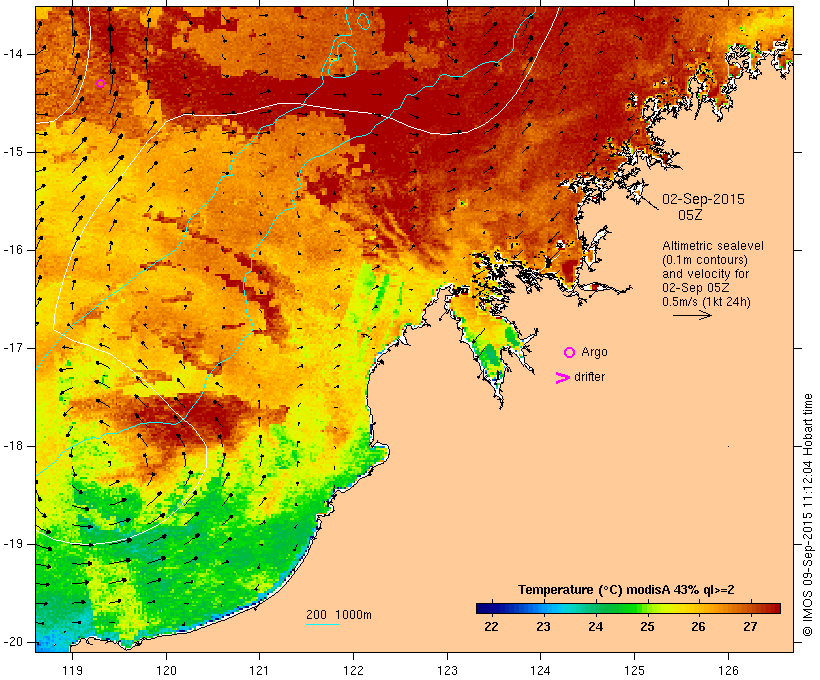Click the 'drifter' legend label
This screenshot has width=820, height=680.
[x=589, y=377]
